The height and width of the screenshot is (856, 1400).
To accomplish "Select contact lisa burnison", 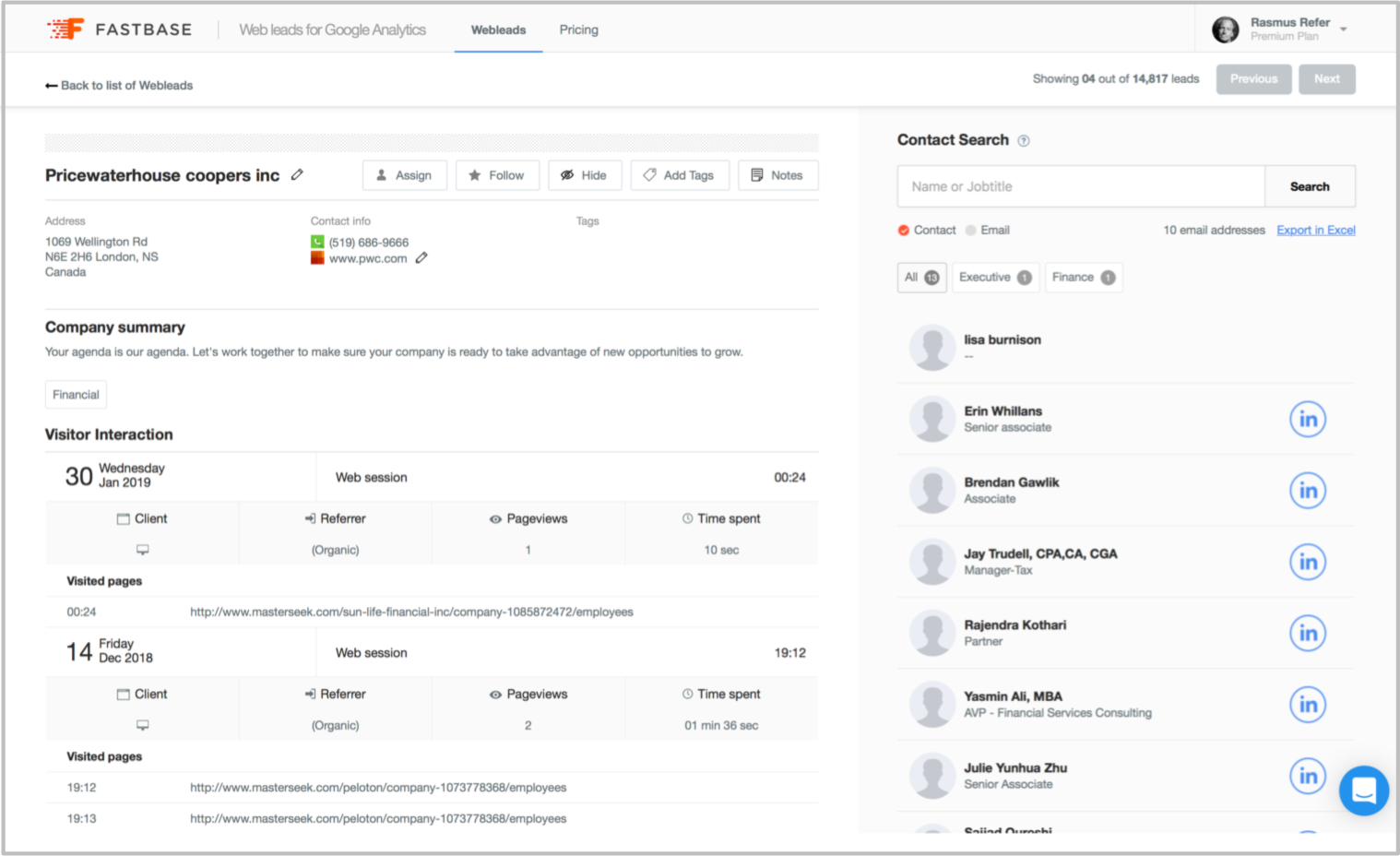I will [1003, 339].
